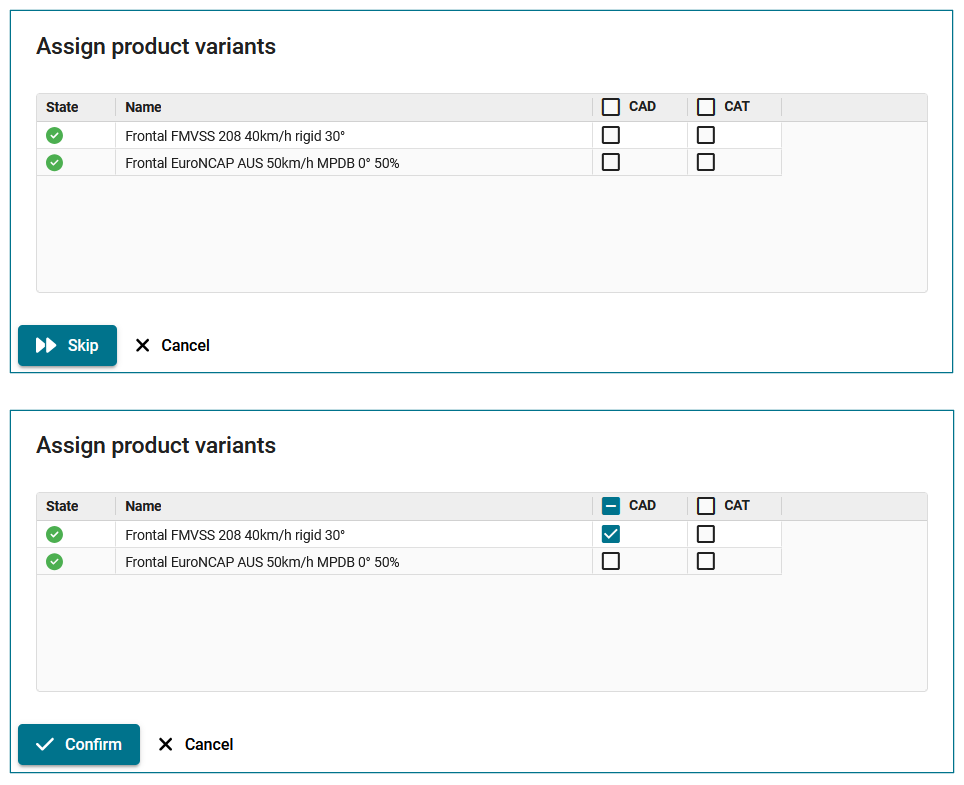The image size is (964, 785).
Task: Click green state icon for FMVSS 208 in upper dialog
Action: coord(54,135)
